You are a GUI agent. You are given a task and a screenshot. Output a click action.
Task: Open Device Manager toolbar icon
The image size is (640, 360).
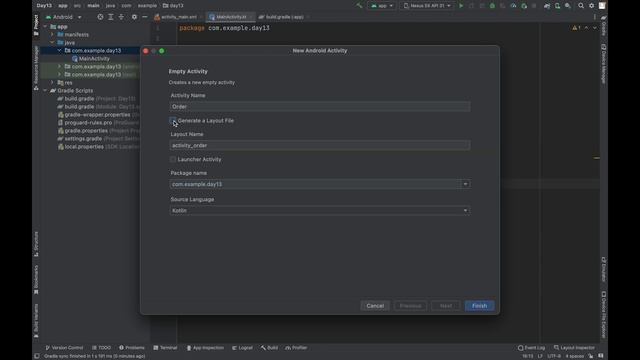(558, 6)
